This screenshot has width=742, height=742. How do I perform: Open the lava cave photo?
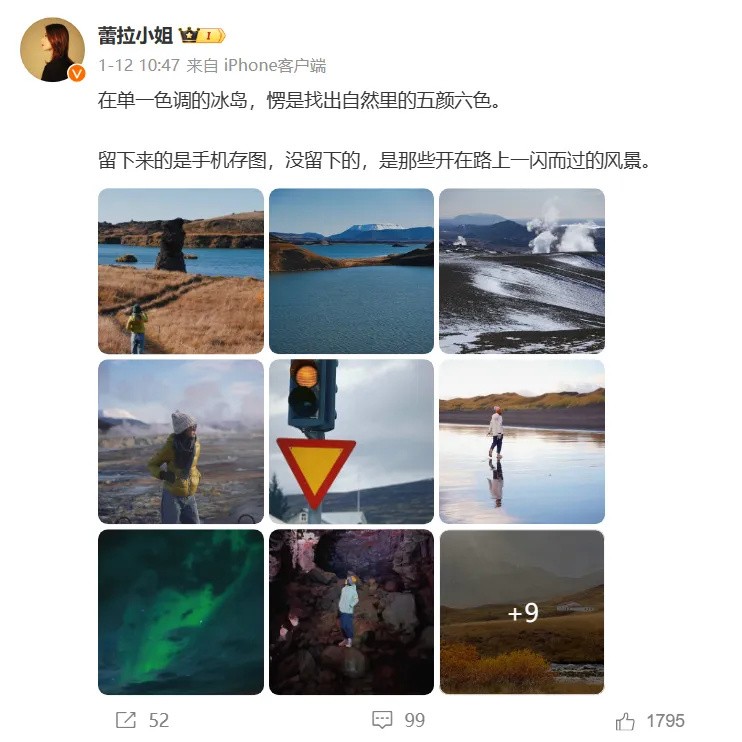pos(351,612)
